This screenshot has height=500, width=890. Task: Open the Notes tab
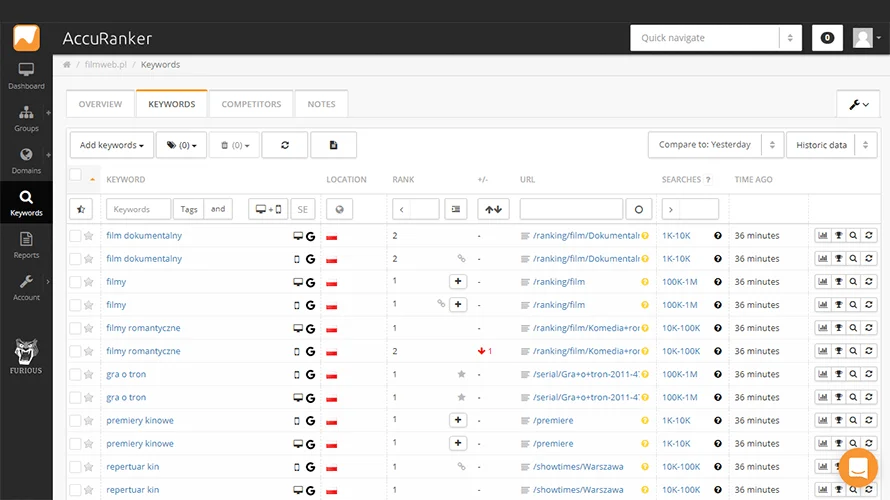[x=321, y=104]
